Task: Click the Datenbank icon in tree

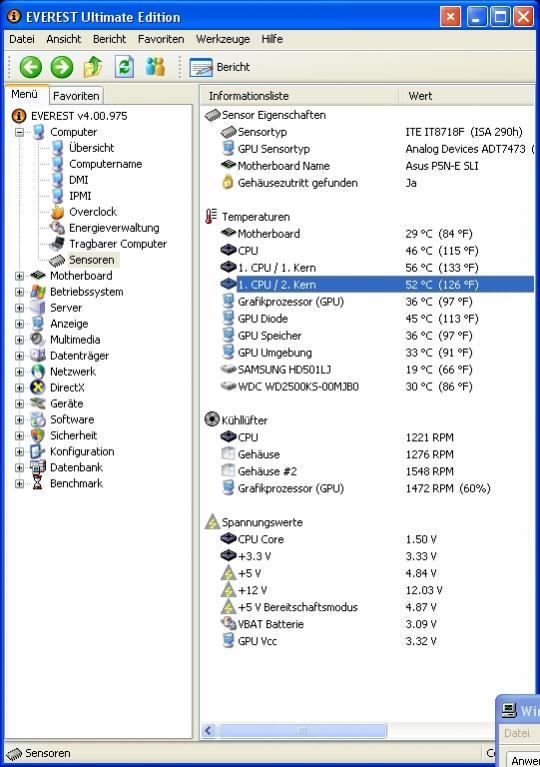Action: (38, 468)
